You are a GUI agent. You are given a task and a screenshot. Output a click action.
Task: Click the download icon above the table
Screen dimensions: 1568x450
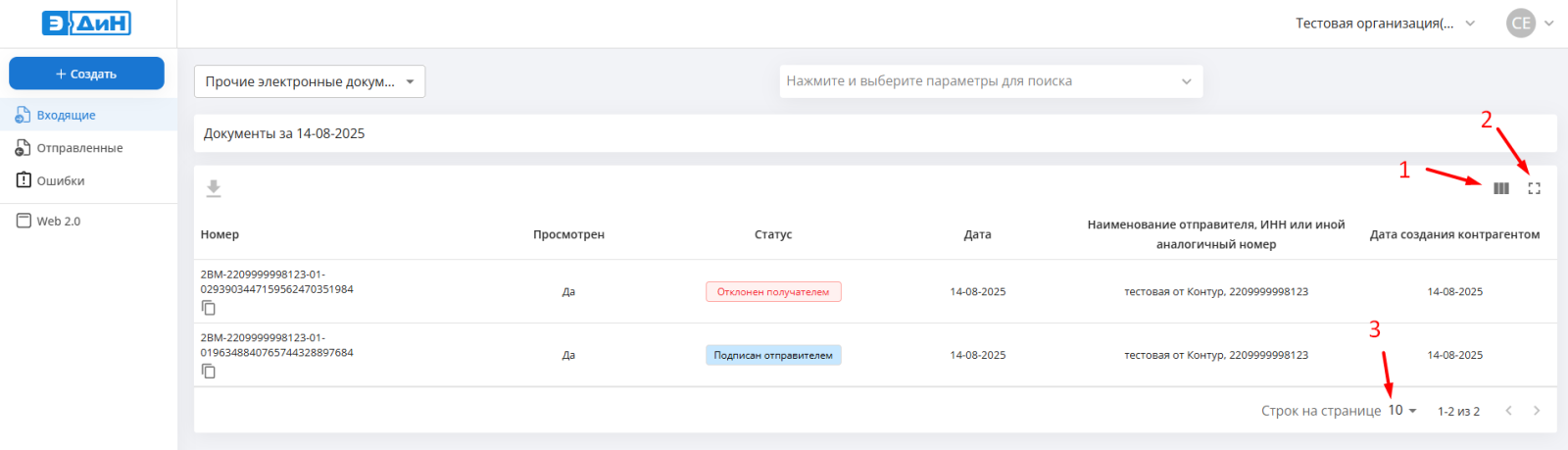pos(214,188)
